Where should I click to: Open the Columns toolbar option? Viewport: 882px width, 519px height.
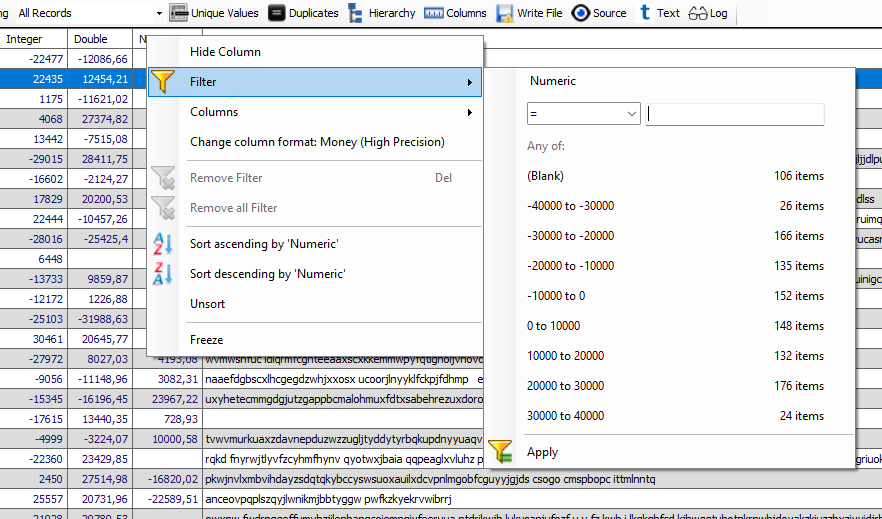point(434,13)
